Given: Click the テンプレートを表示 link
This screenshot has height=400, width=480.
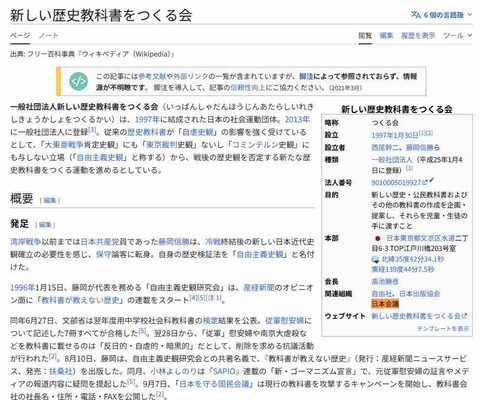Looking at the screenshot, I should pos(443,329).
